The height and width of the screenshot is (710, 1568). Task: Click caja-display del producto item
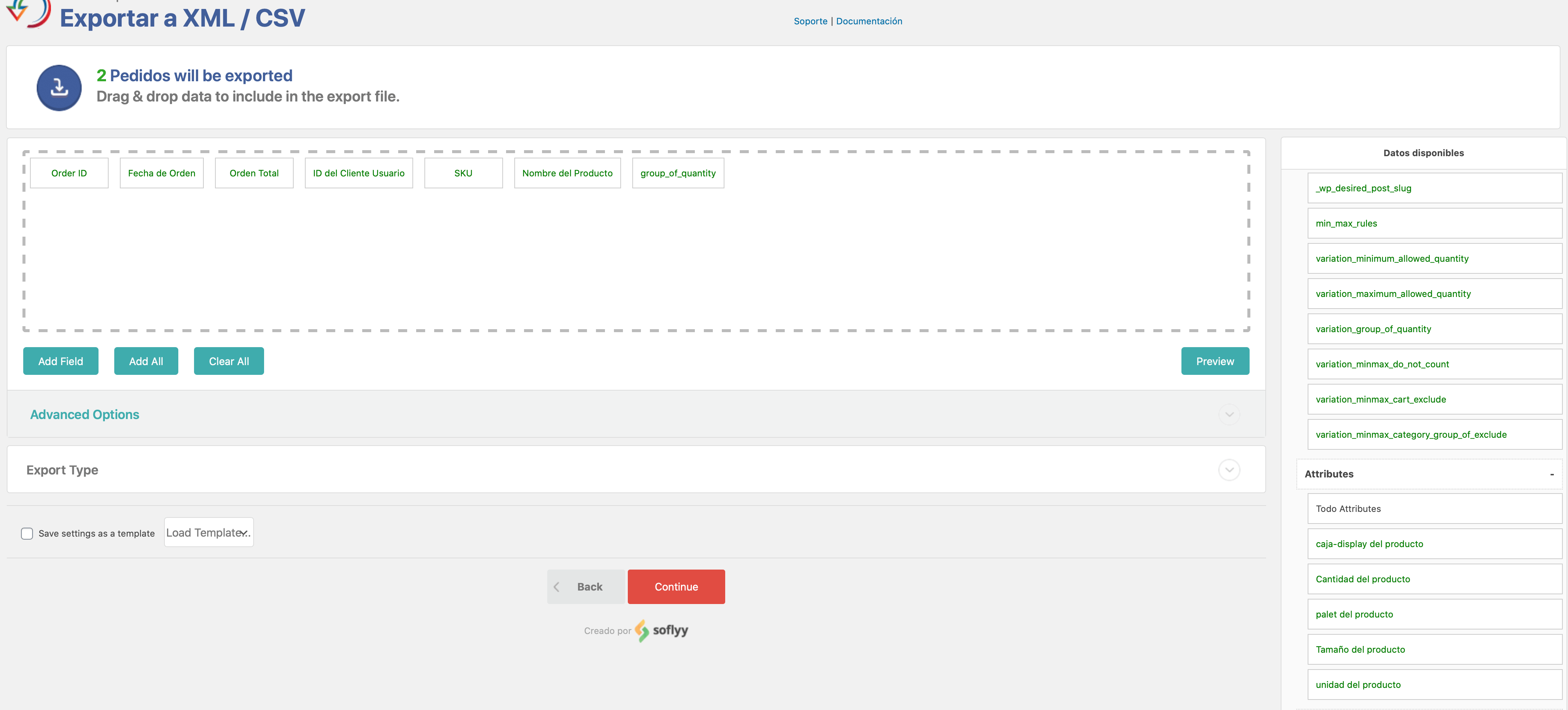point(1435,544)
